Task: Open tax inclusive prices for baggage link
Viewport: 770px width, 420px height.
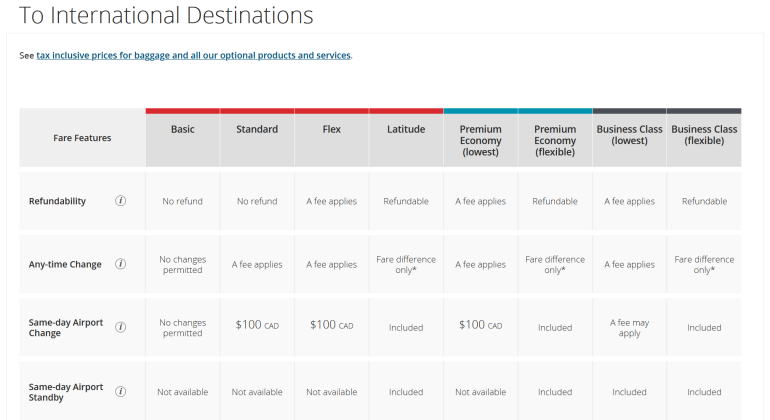Action: tap(193, 56)
